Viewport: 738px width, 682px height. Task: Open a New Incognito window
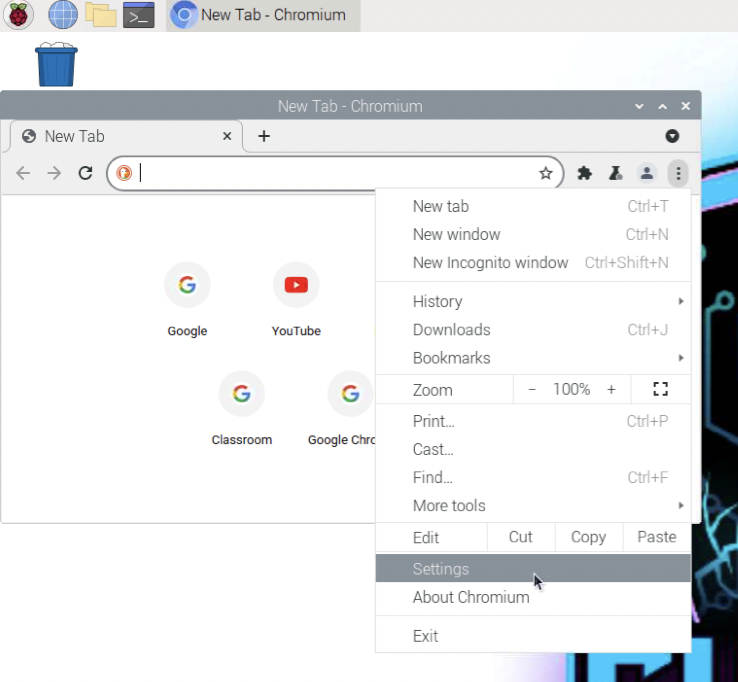tap(533, 263)
